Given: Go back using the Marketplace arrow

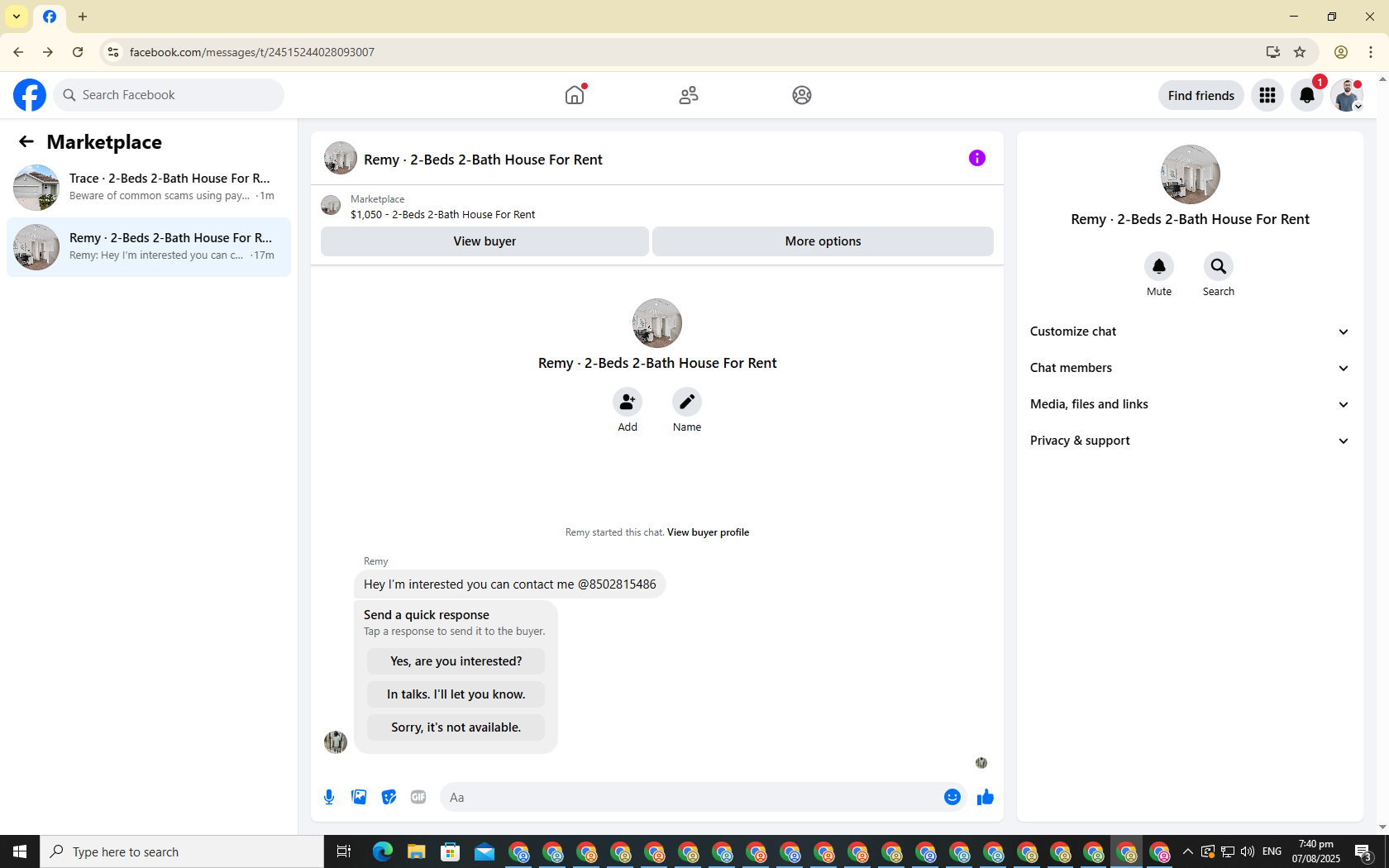Looking at the screenshot, I should [26, 141].
